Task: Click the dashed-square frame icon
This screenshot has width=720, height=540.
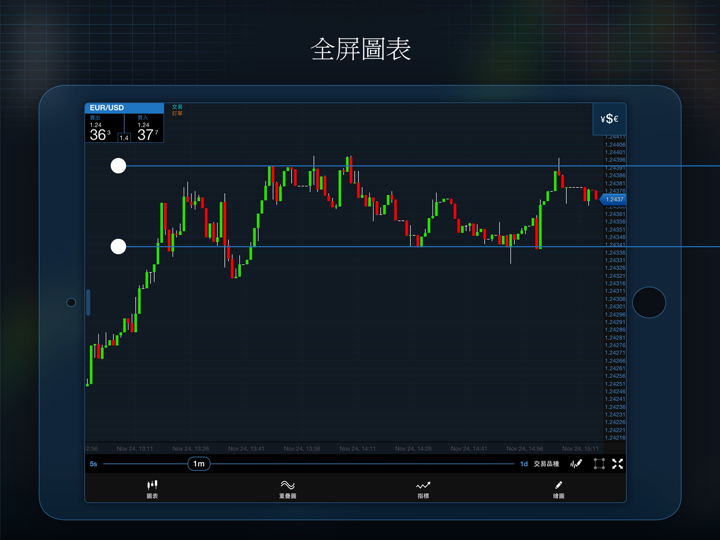Action: [x=599, y=464]
